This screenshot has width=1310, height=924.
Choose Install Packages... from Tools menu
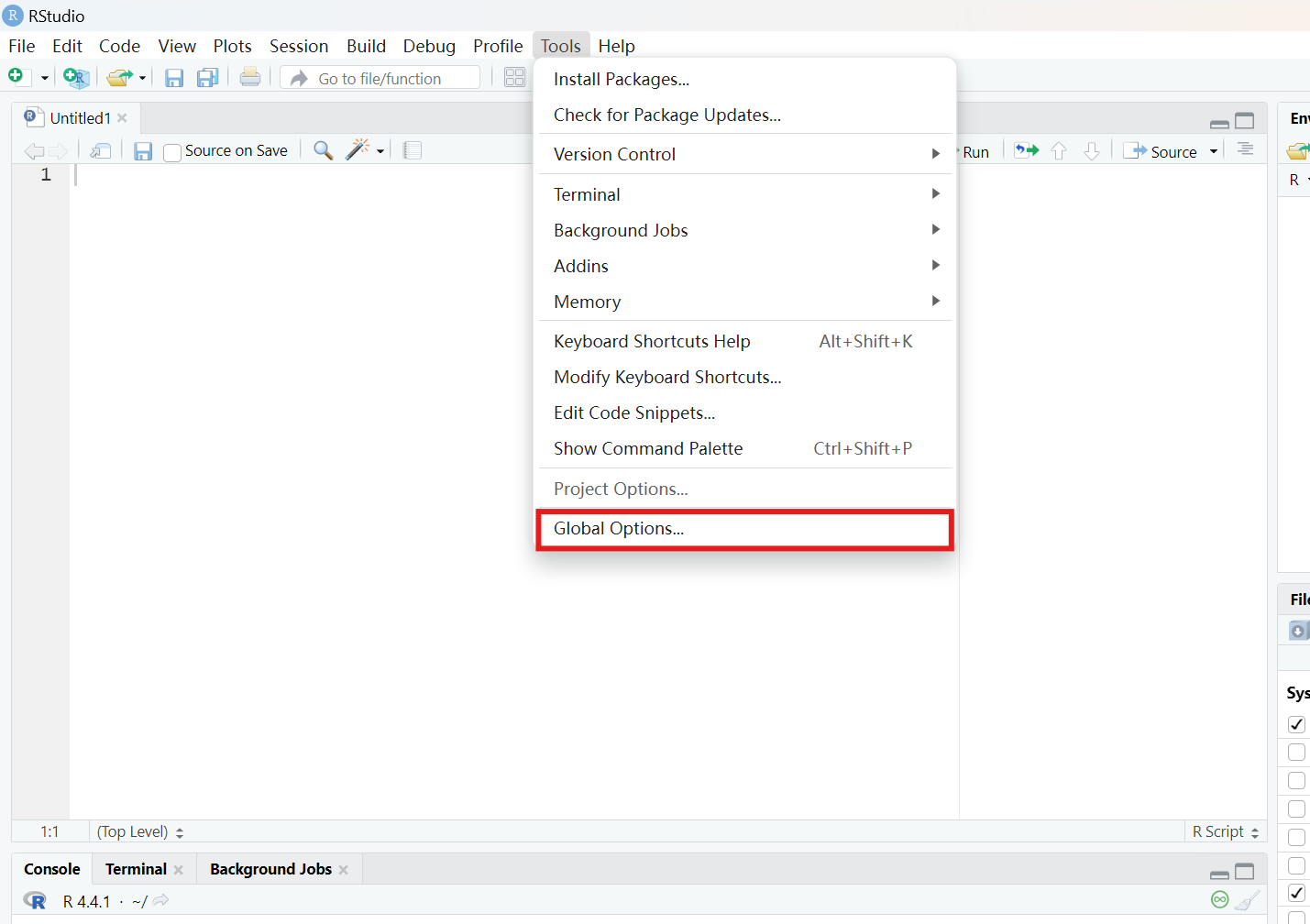pos(745,80)
